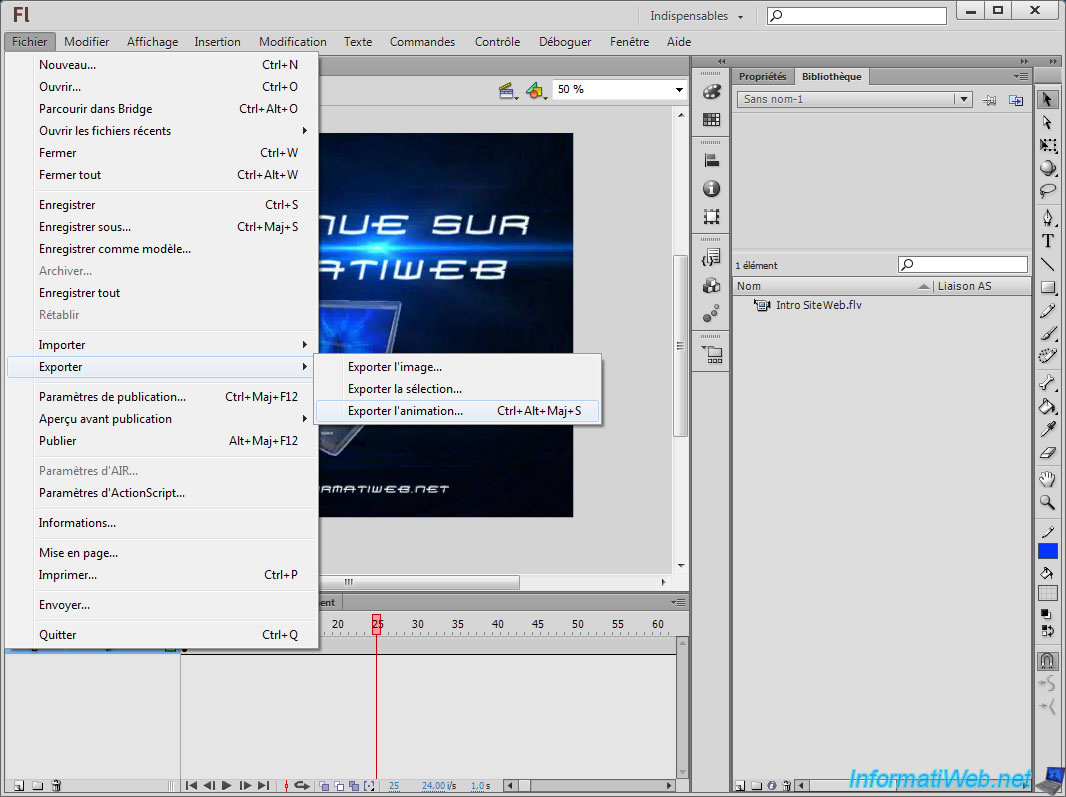
Task: Select the Zoom magnifier tool
Action: (1048, 503)
